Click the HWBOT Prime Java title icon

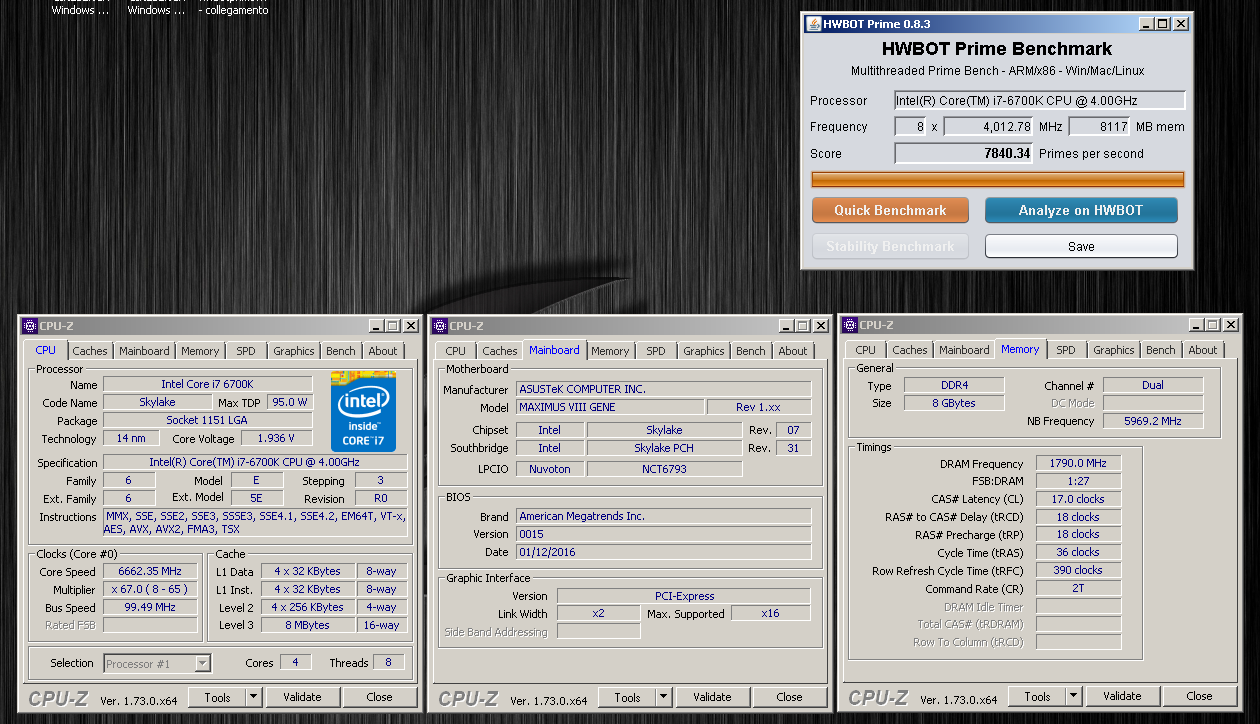pos(813,23)
